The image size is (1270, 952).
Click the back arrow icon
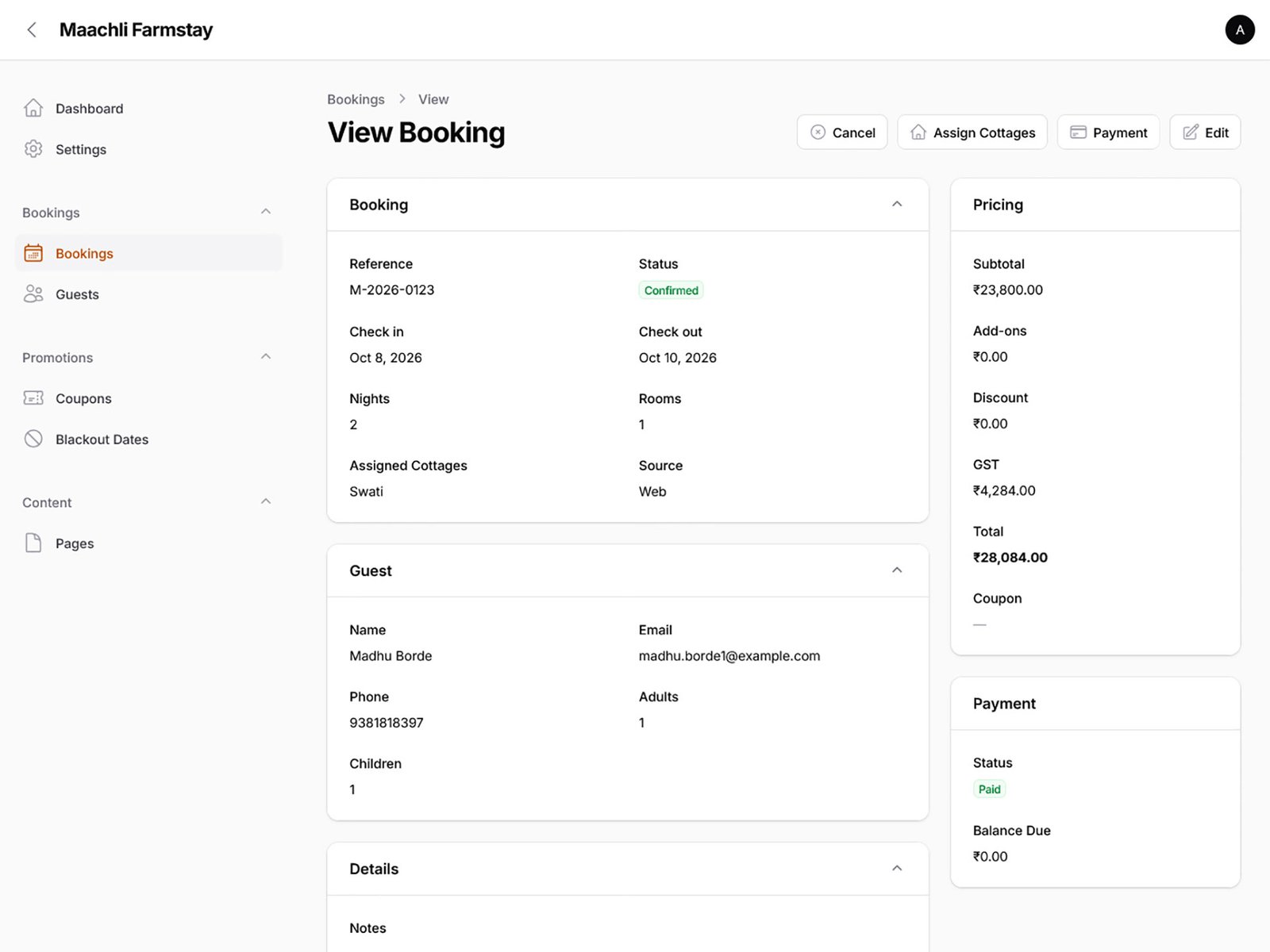point(32,30)
